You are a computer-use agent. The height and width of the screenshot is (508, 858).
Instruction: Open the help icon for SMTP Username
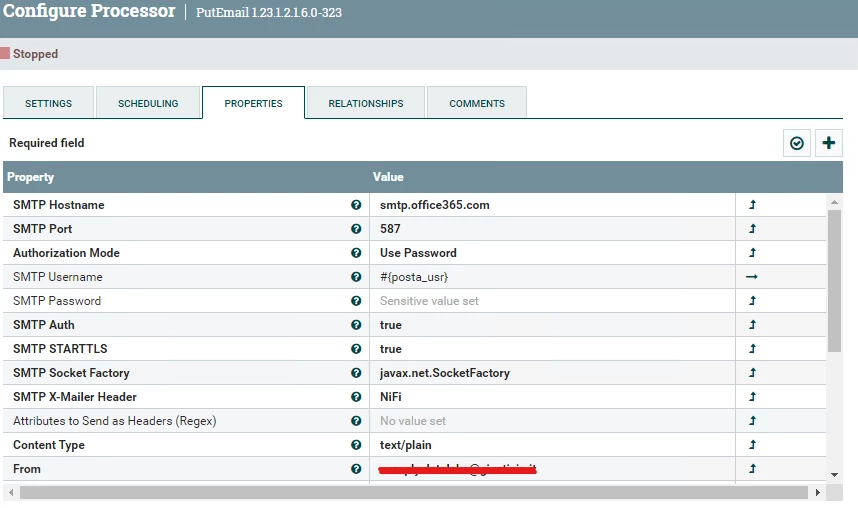click(x=356, y=277)
